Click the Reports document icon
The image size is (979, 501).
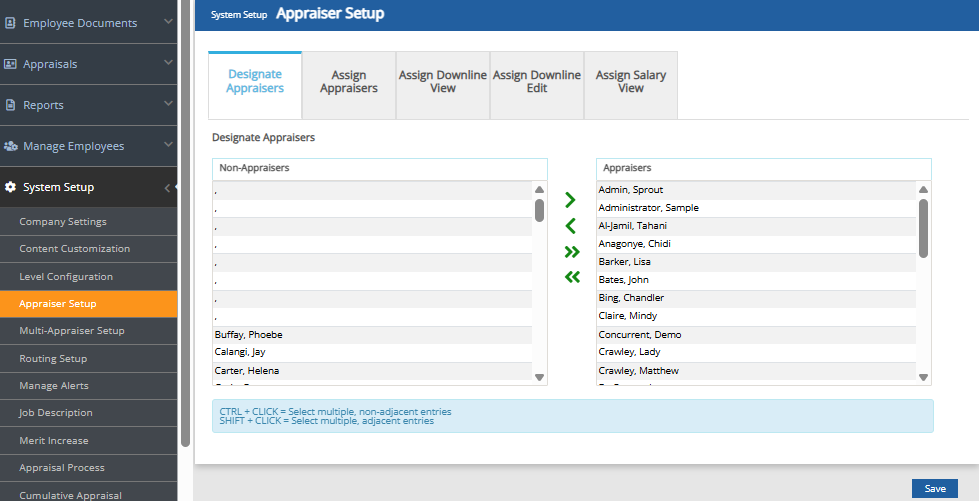coord(10,105)
